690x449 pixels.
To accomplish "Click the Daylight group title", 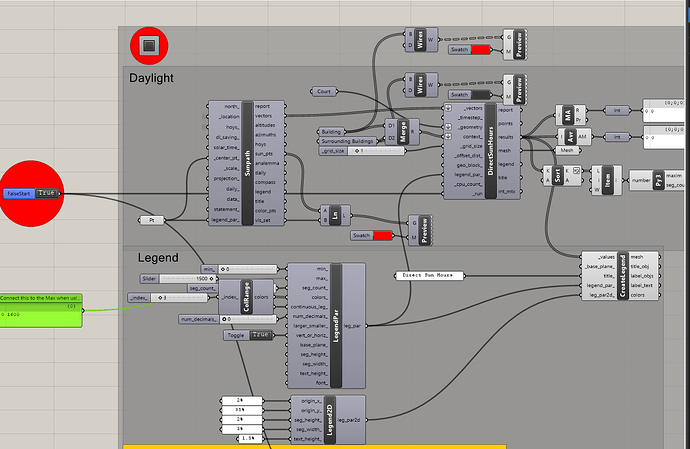I will 151,78.
